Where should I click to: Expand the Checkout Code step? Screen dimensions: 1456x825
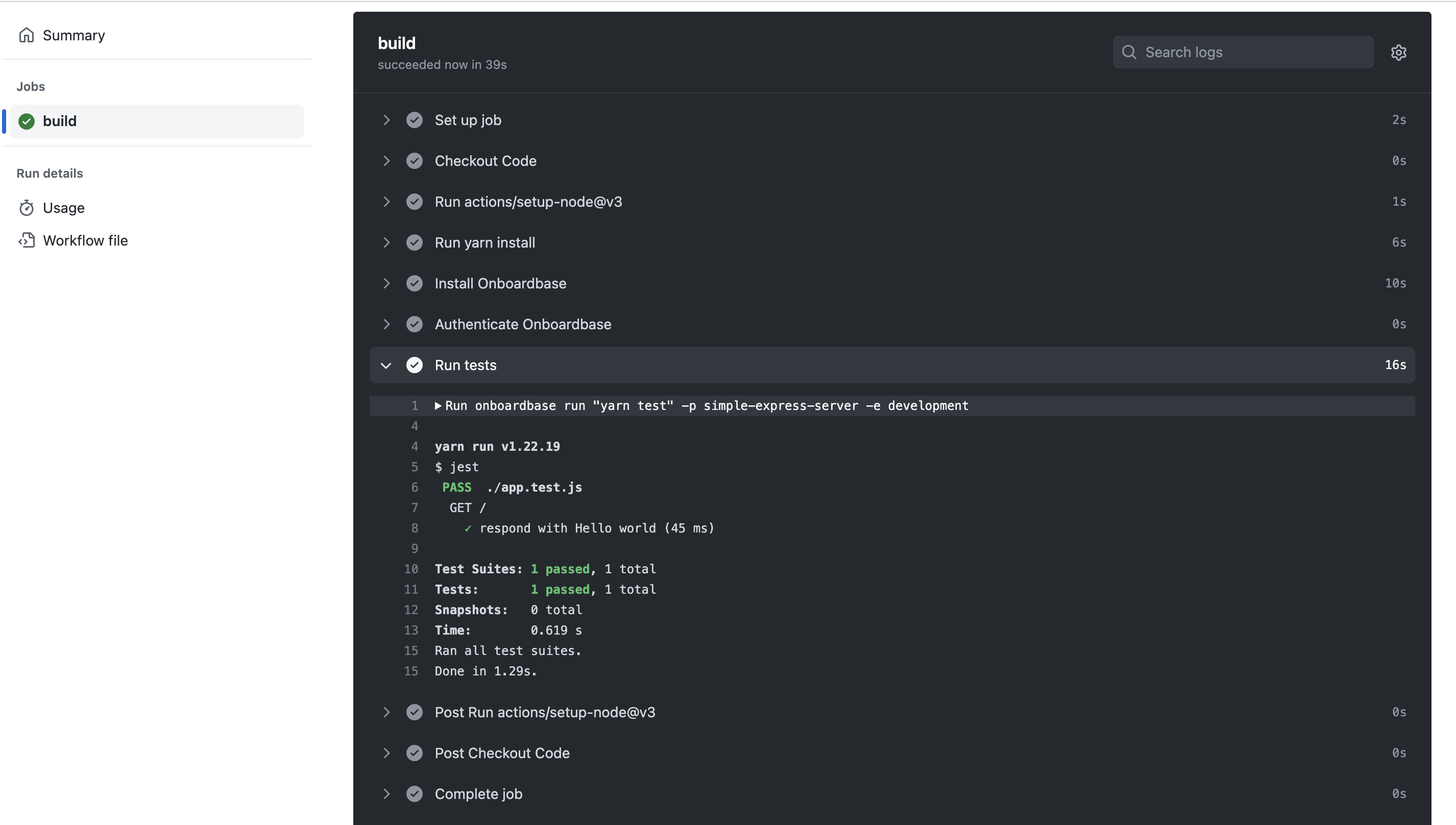click(386, 161)
